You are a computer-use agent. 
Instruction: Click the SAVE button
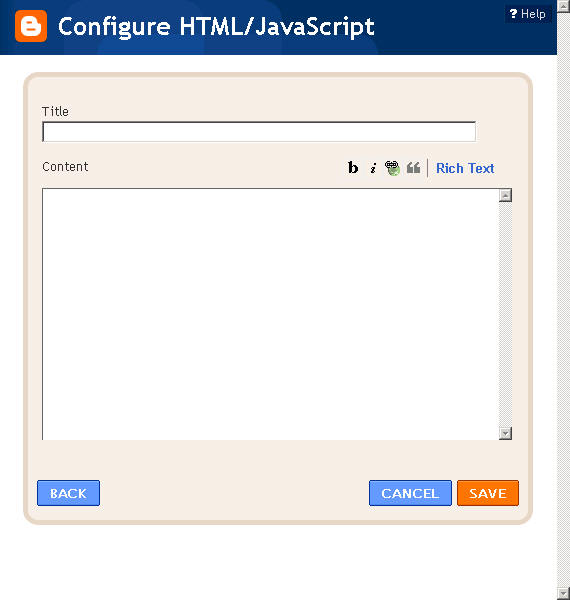point(488,493)
